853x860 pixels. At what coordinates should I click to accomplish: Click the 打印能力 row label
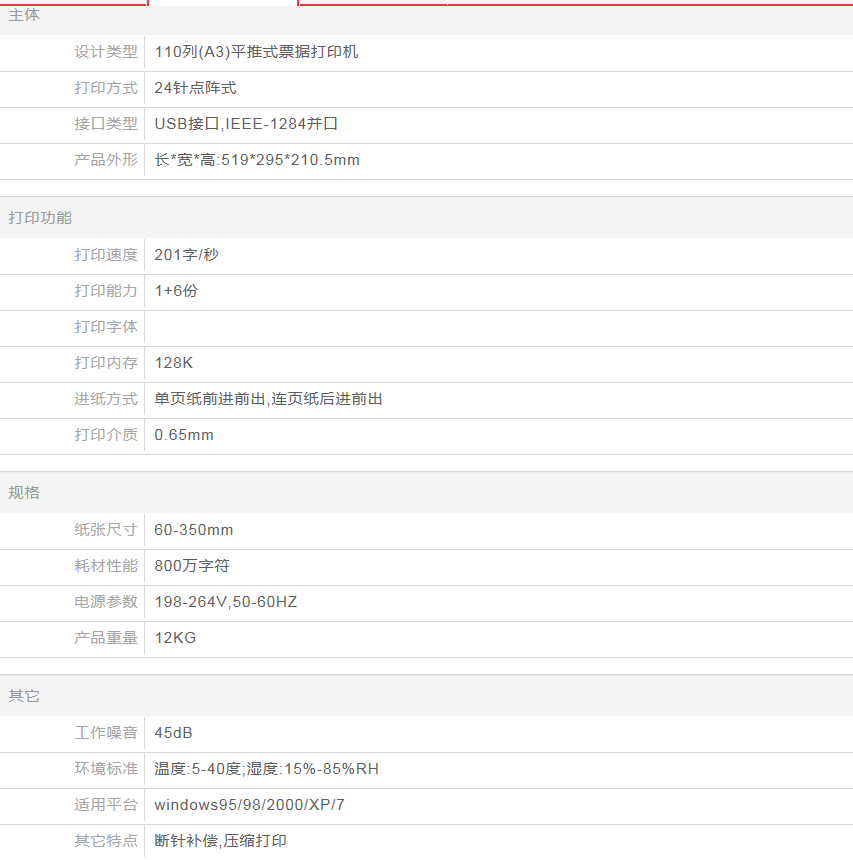coord(105,291)
